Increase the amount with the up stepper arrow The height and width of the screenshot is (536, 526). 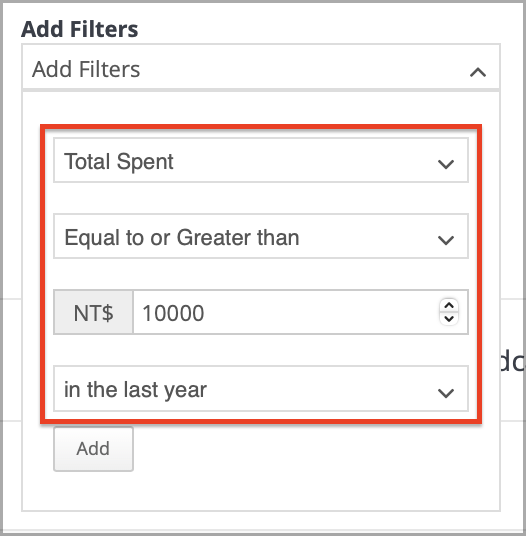449,305
